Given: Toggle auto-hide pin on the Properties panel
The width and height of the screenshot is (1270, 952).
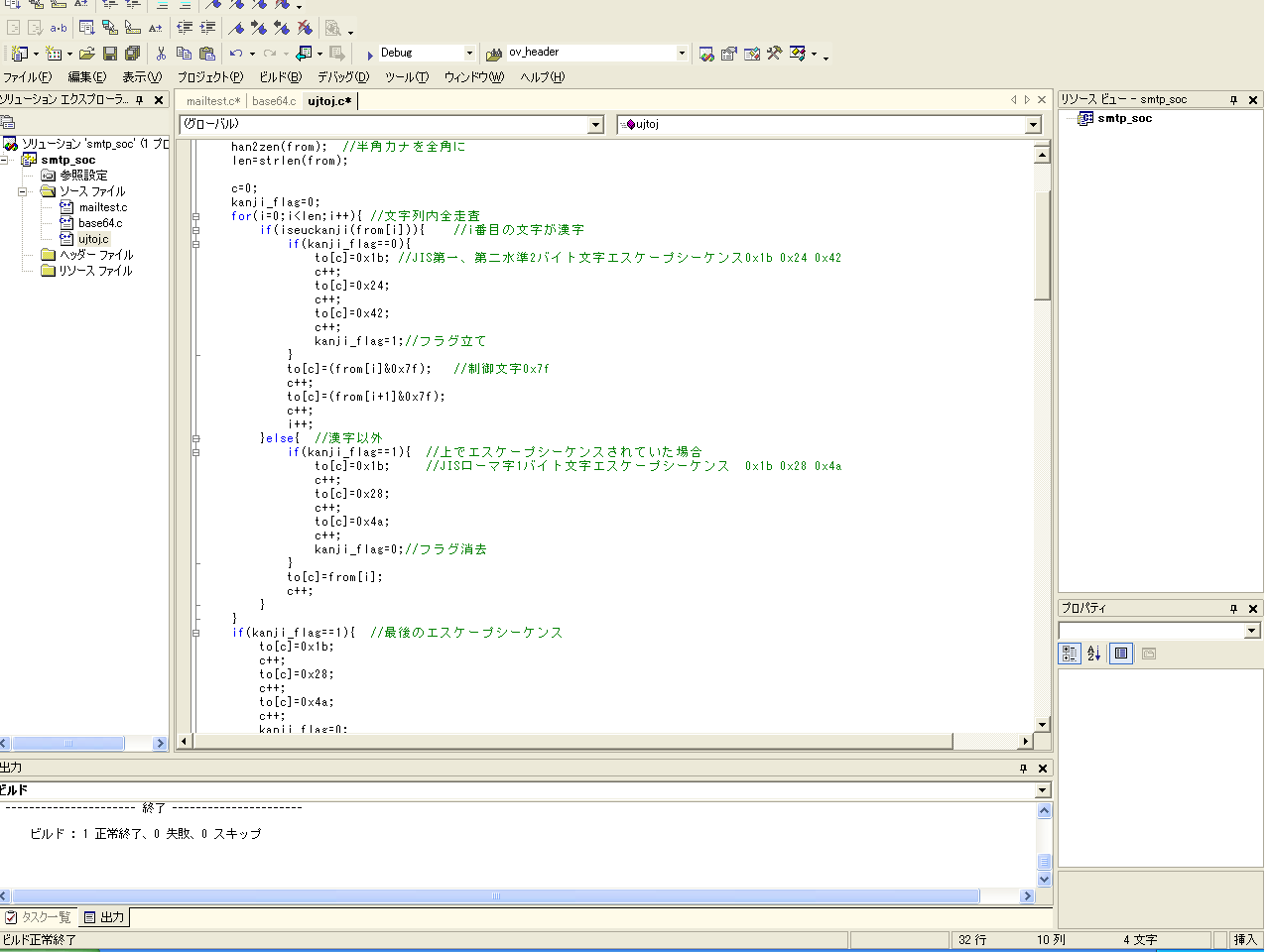Looking at the screenshot, I should tap(1234, 609).
